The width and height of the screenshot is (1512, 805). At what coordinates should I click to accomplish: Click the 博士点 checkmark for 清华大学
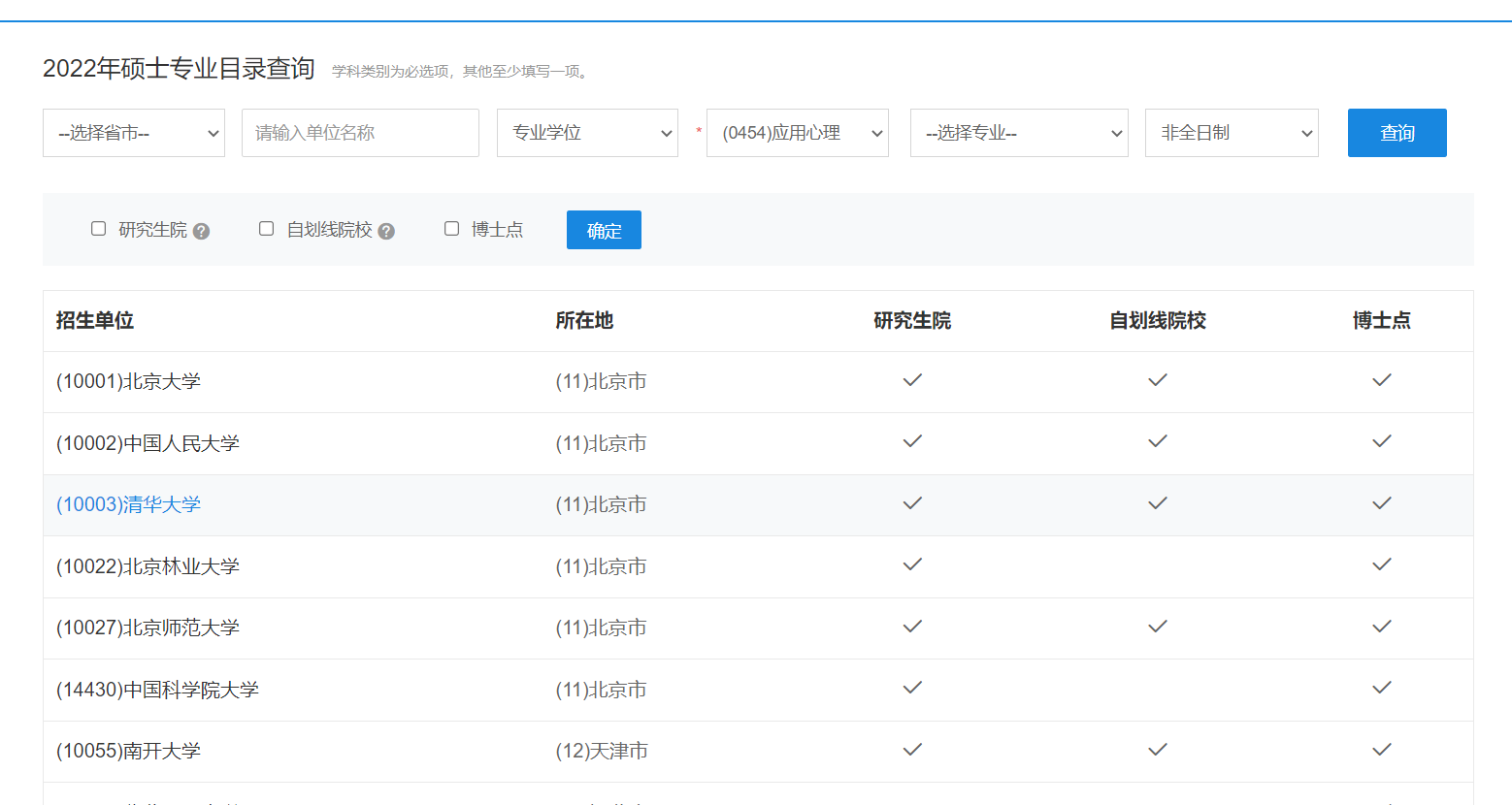coord(1382,503)
